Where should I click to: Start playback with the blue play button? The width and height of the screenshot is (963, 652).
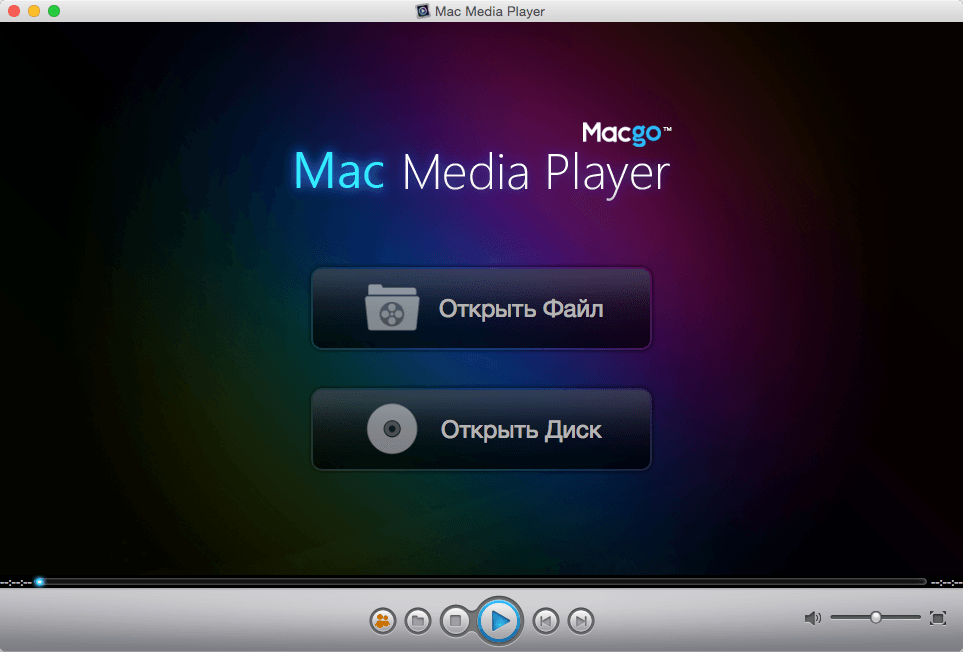500,621
